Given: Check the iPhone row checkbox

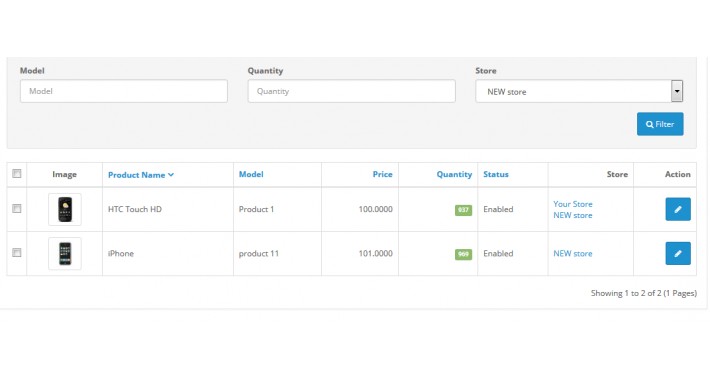Looking at the screenshot, I should coord(17,252).
